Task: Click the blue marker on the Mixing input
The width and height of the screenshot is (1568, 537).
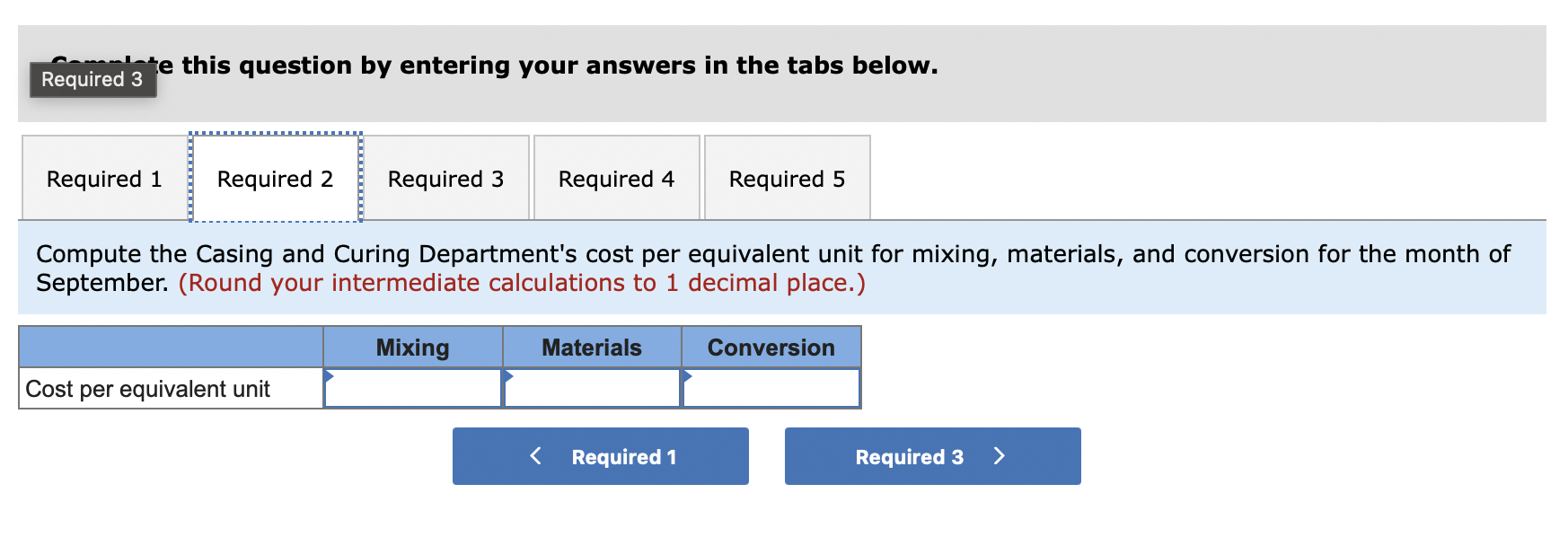Action: click(x=329, y=375)
